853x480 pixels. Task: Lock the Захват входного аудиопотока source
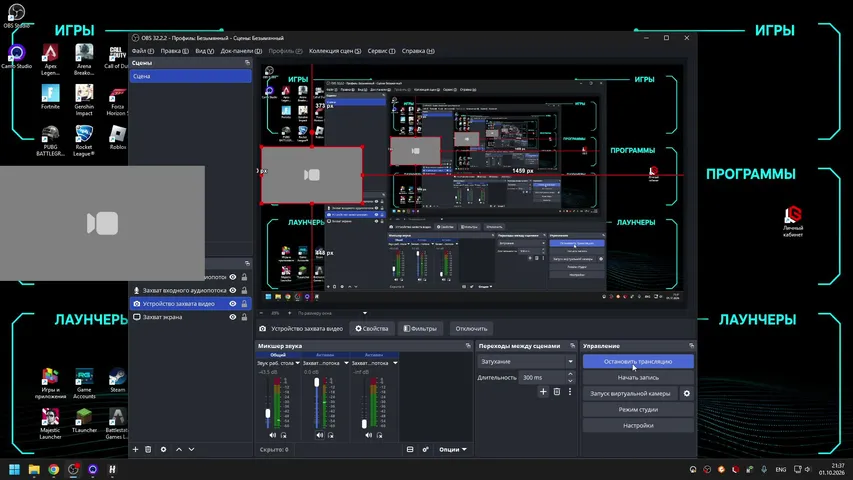244,290
